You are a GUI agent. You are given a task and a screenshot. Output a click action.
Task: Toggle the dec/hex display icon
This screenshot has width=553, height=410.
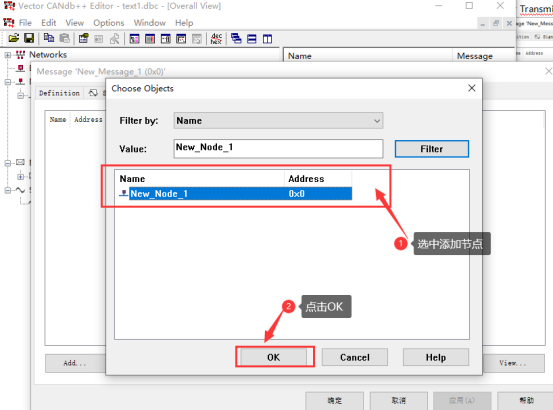[x=216, y=38]
